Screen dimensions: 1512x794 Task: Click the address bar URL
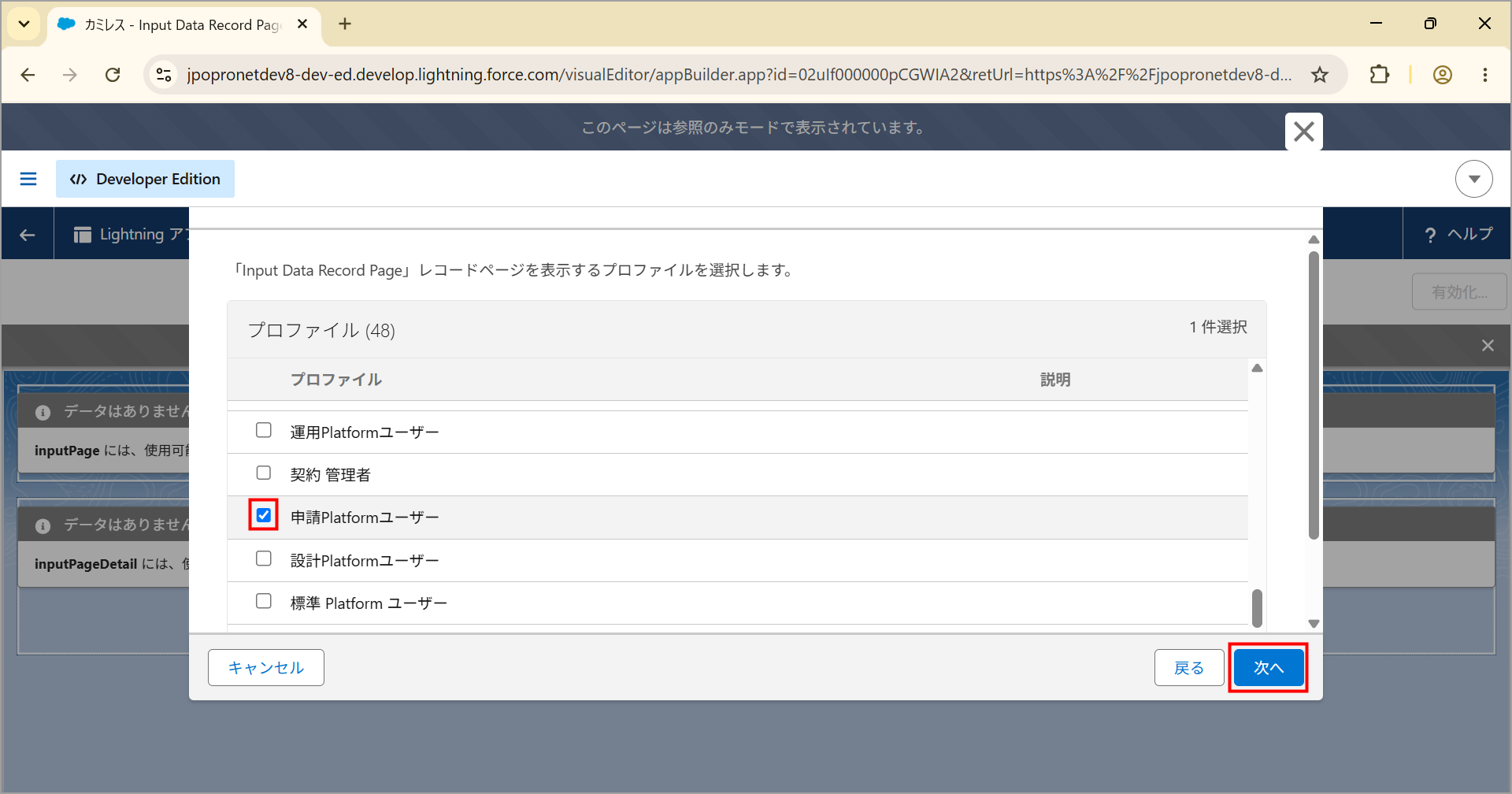739,75
